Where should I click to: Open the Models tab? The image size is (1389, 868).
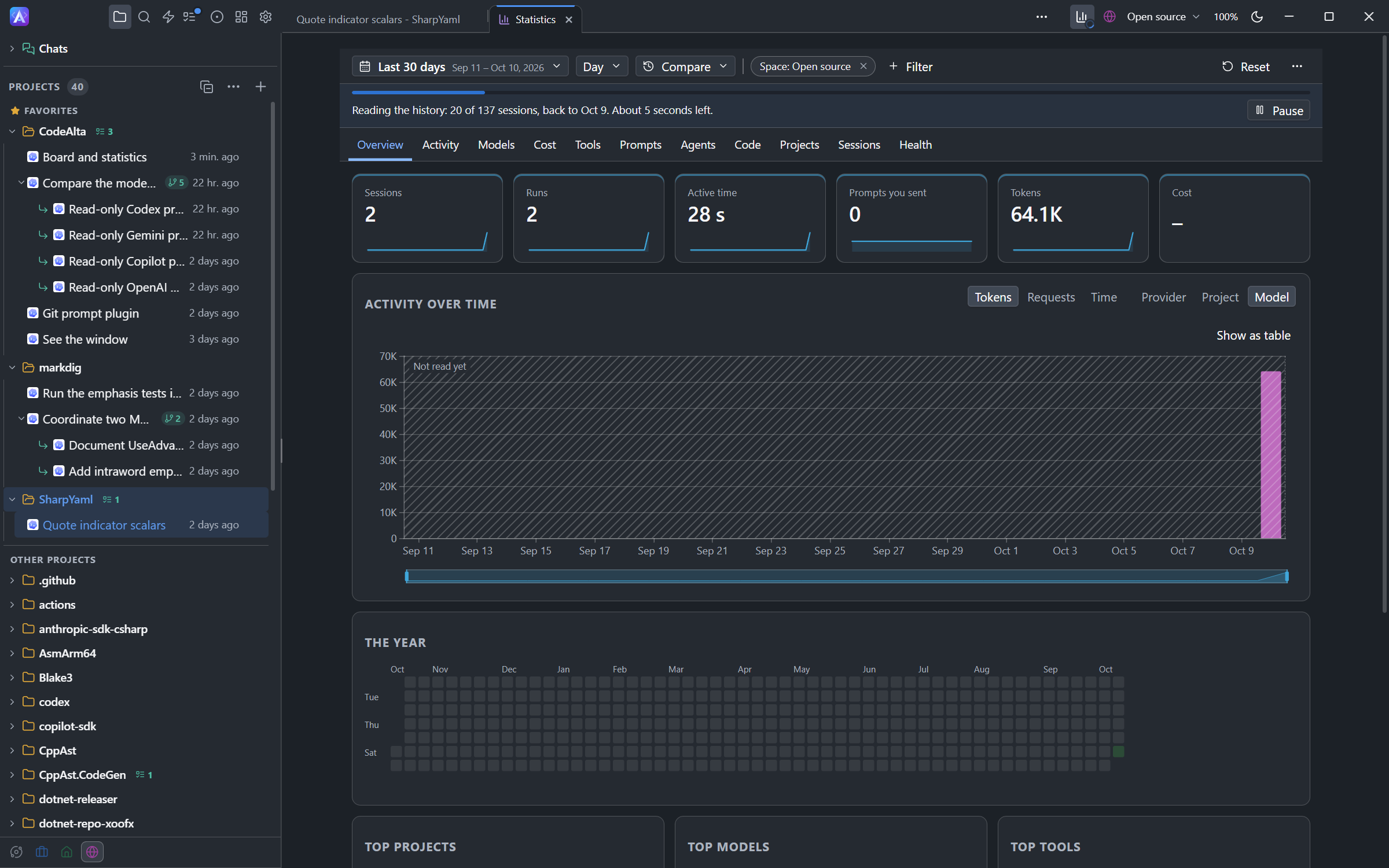coord(496,145)
